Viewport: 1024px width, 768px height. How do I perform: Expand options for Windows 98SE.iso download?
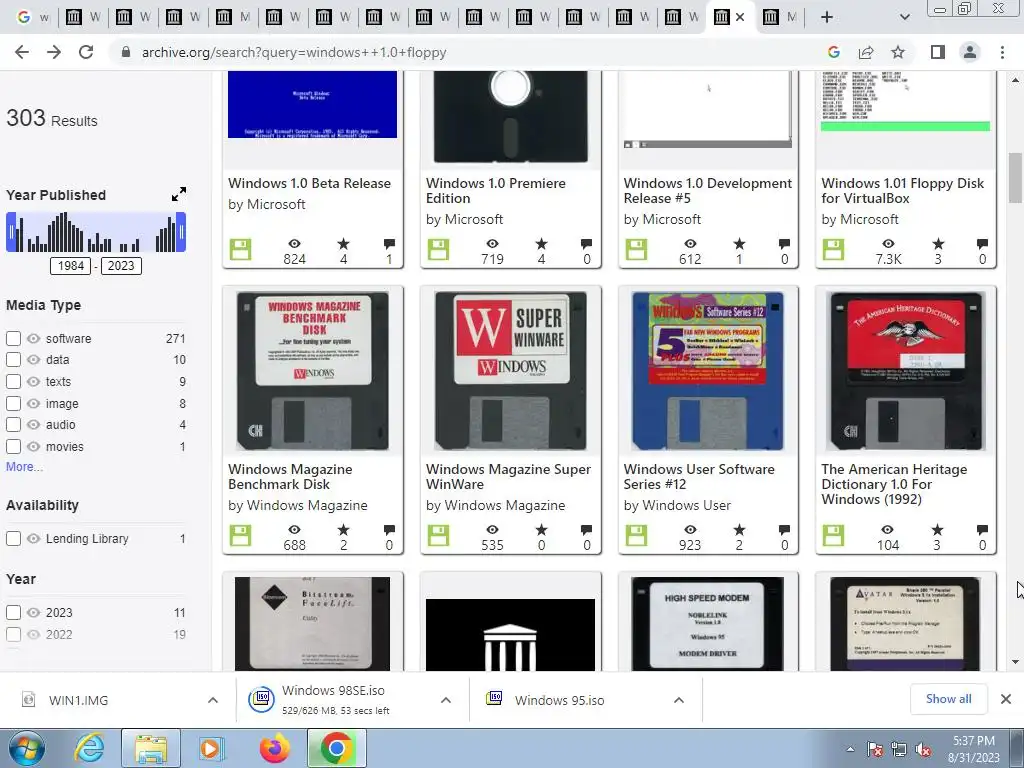(x=446, y=700)
